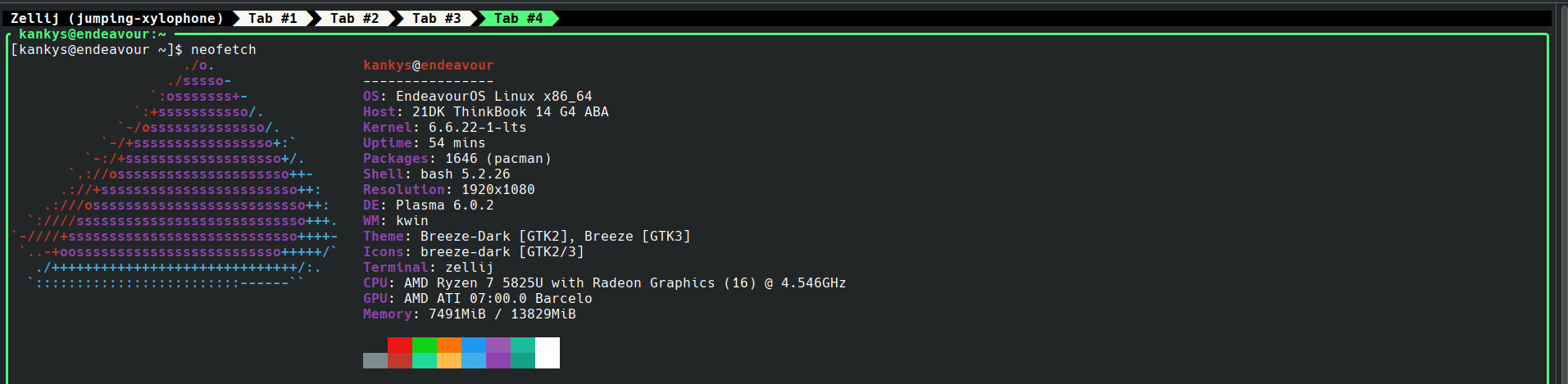This screenshot has width=1568, height=384.
Task: Click the CPU info line
Action: click(604, 283)
